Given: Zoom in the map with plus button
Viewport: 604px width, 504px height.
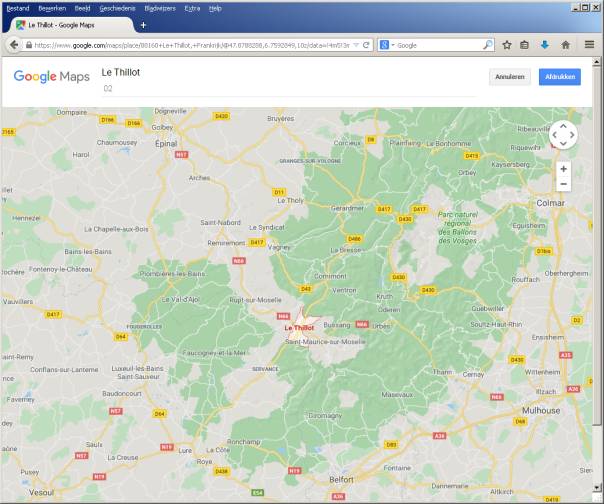Looking at the screenshot, I should tap(564, 169).
